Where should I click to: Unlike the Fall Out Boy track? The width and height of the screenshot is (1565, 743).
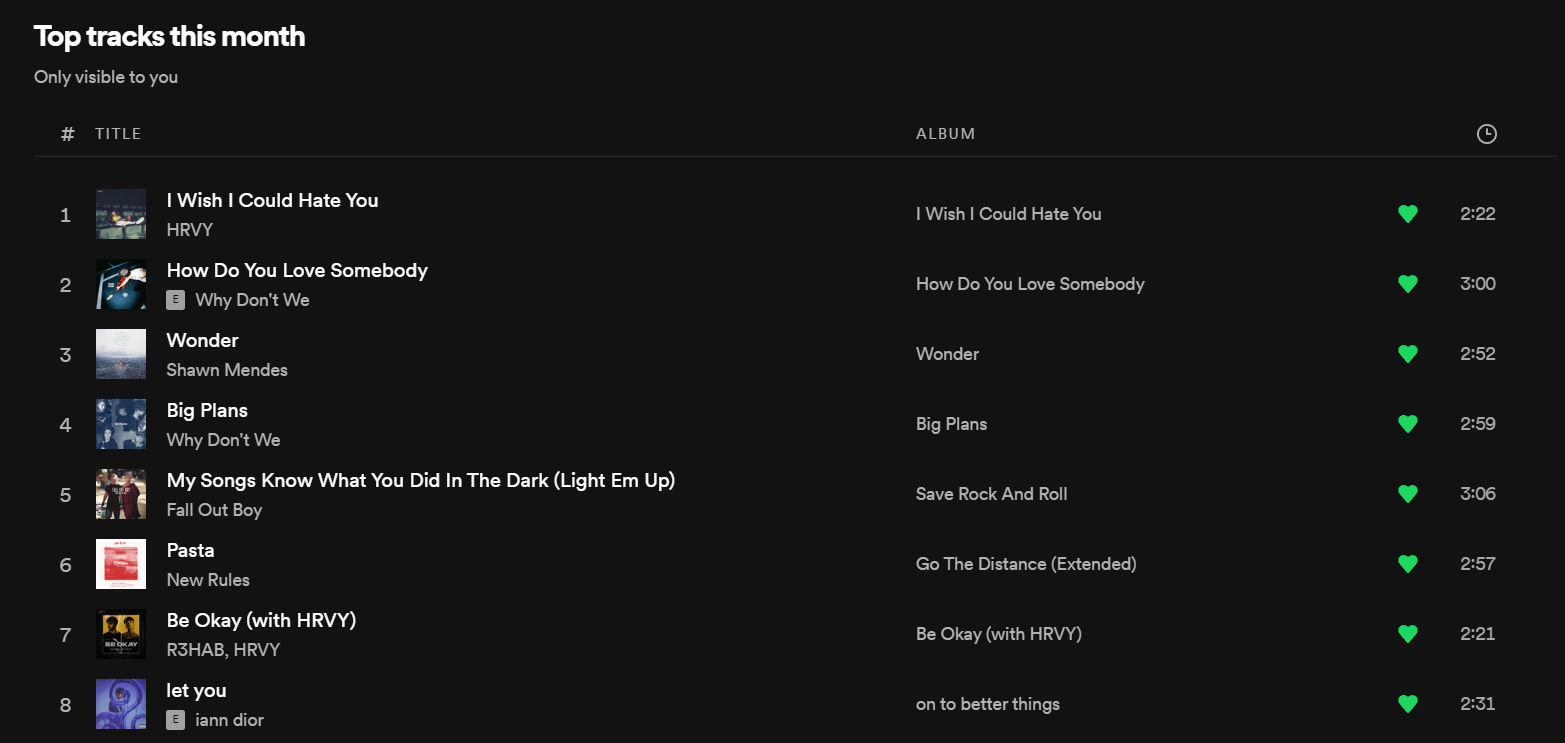tap(1407, 494)
